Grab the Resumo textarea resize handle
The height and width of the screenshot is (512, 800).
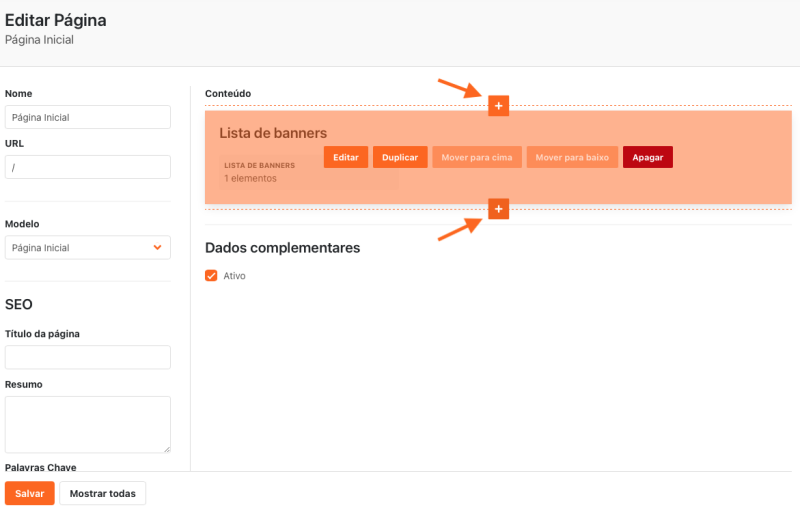click(166, 449)
